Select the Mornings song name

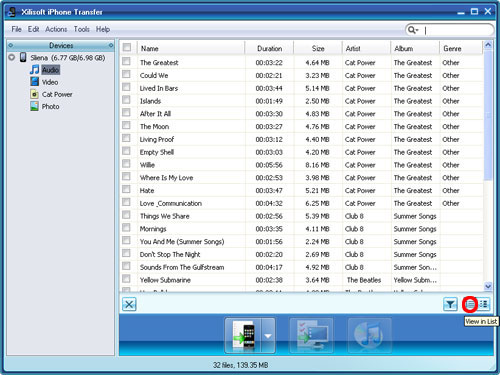coord(153,229)
